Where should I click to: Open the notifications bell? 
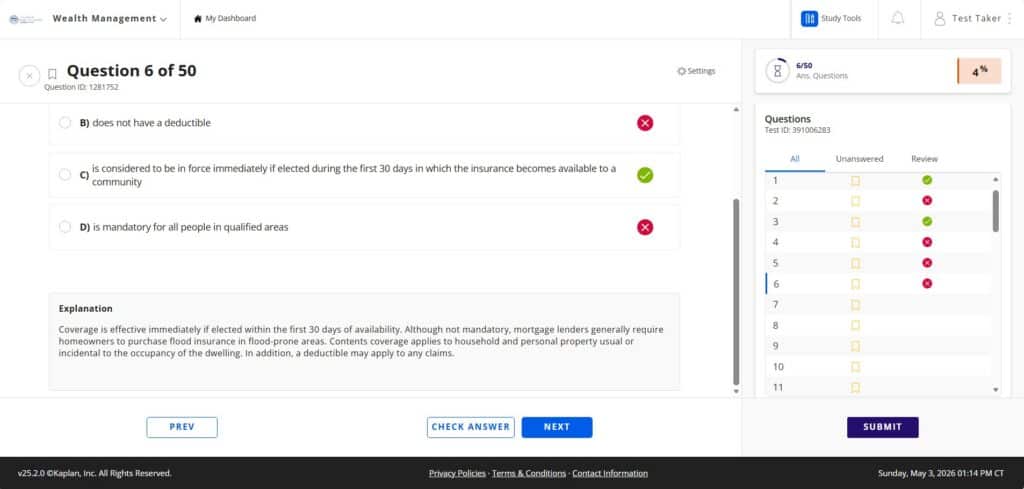[x=897, y=18]
